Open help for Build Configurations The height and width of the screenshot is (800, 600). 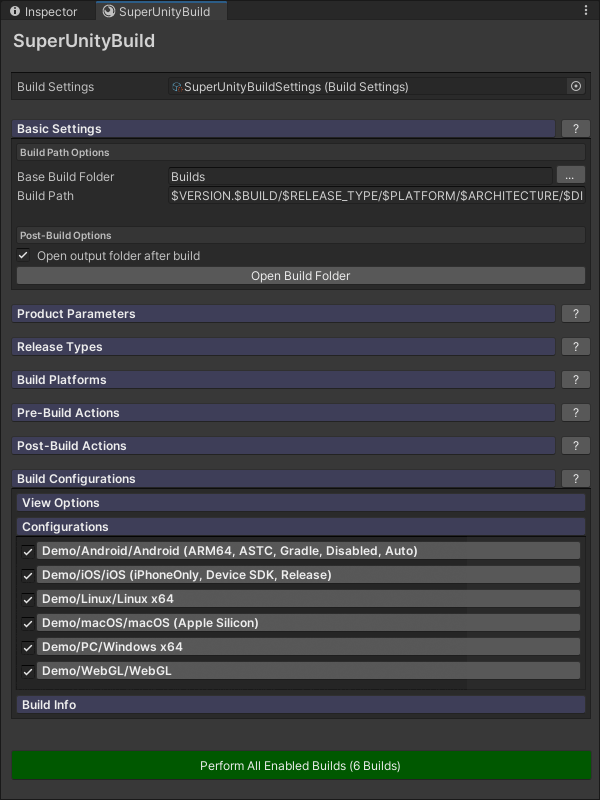pyautogui.click(x=575, y=478)
